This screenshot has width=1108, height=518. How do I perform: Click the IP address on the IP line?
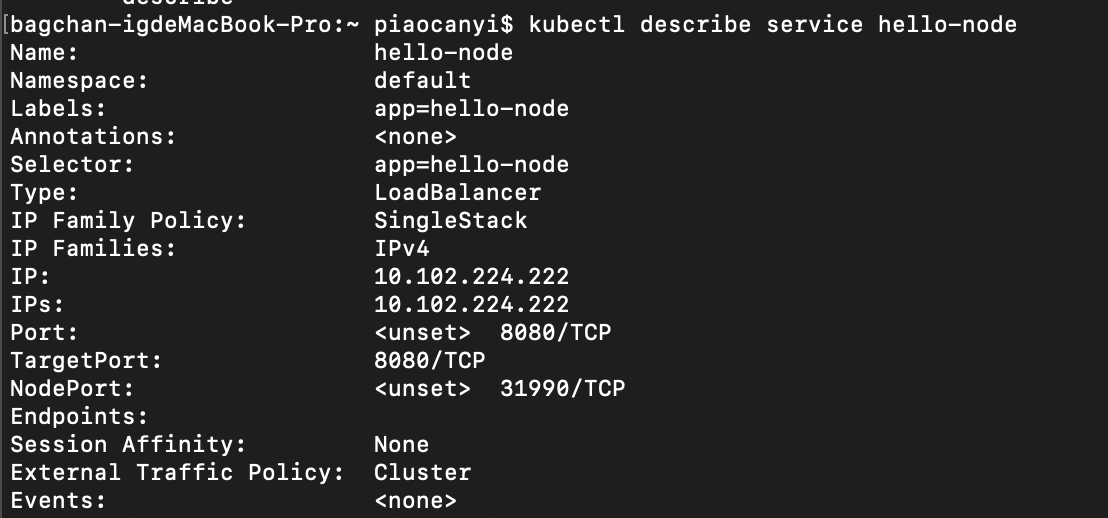(471, 276)
